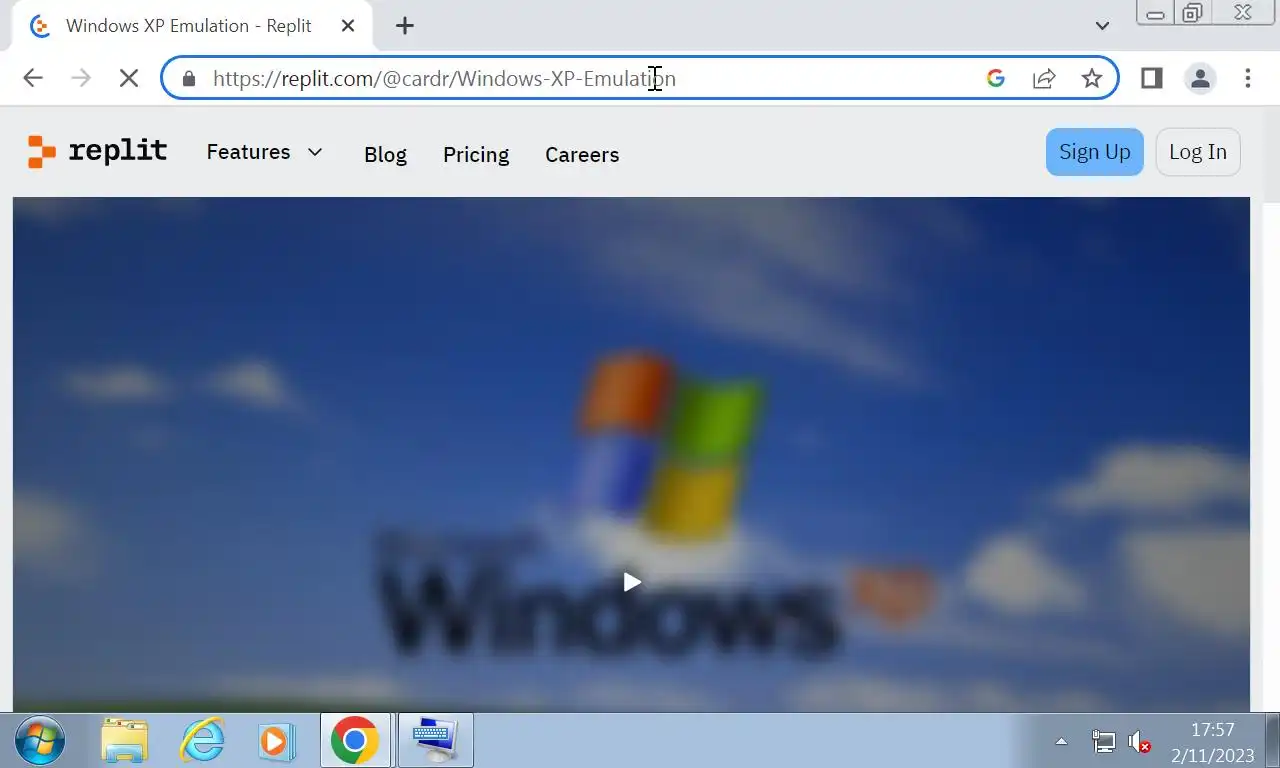Go back using Chrome's back arrow
The image size is (1280, 768).
tap(33, 78)
